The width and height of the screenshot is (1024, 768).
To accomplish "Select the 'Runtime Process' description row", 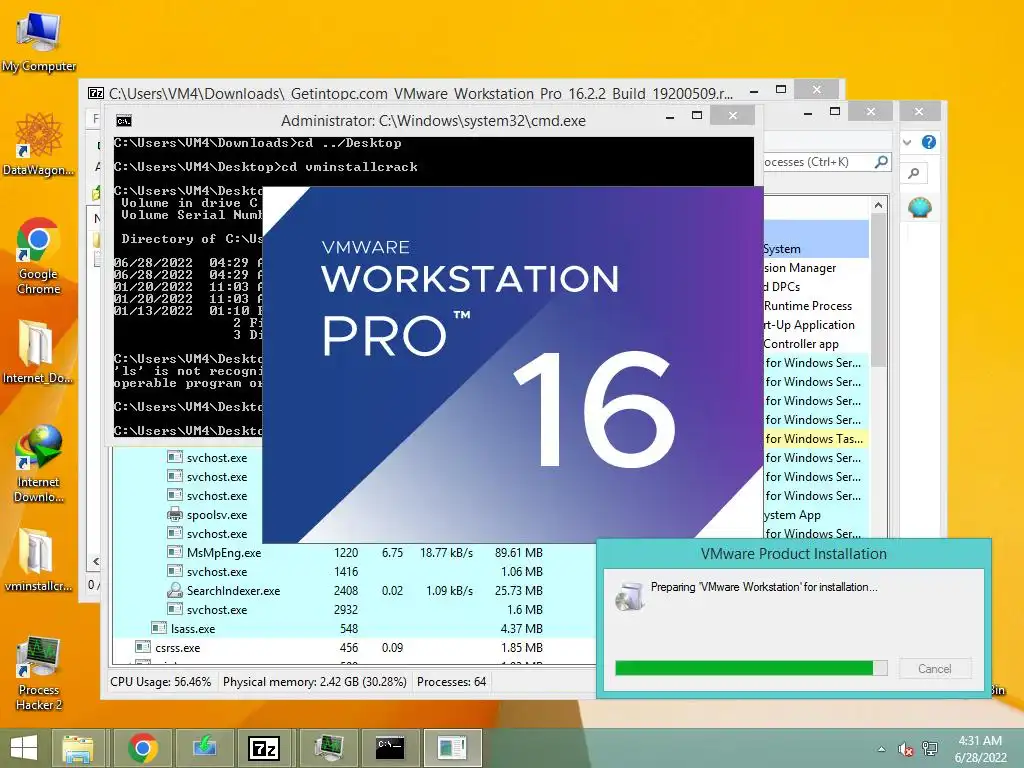I will 816,306.
